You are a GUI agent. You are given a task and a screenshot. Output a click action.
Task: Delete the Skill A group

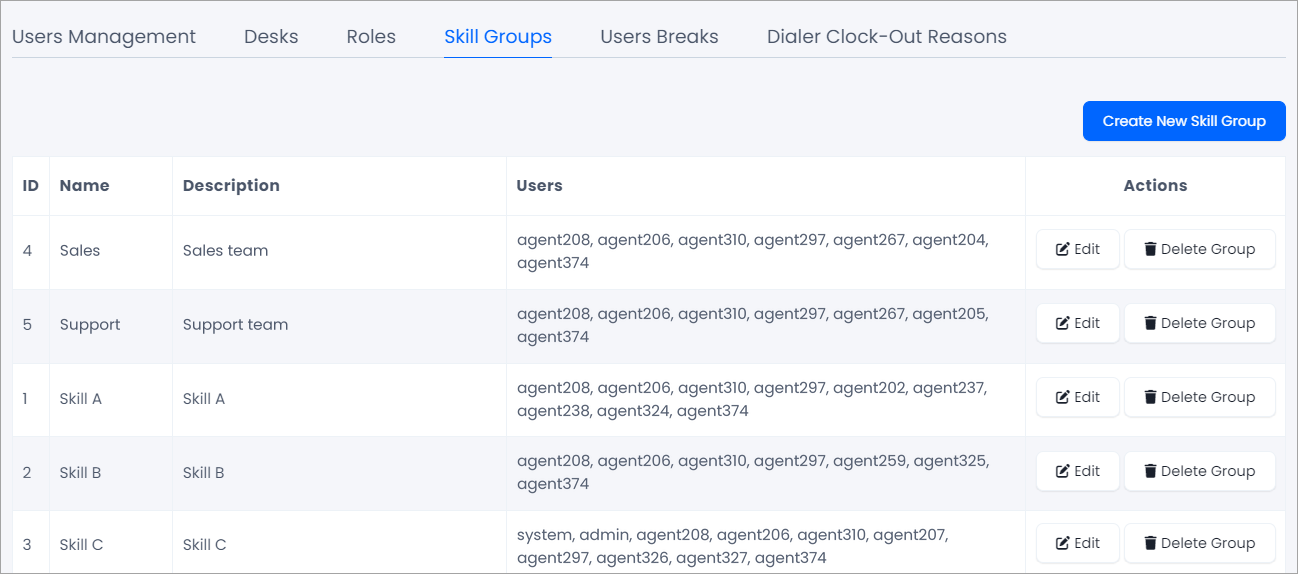point(1200,397)
